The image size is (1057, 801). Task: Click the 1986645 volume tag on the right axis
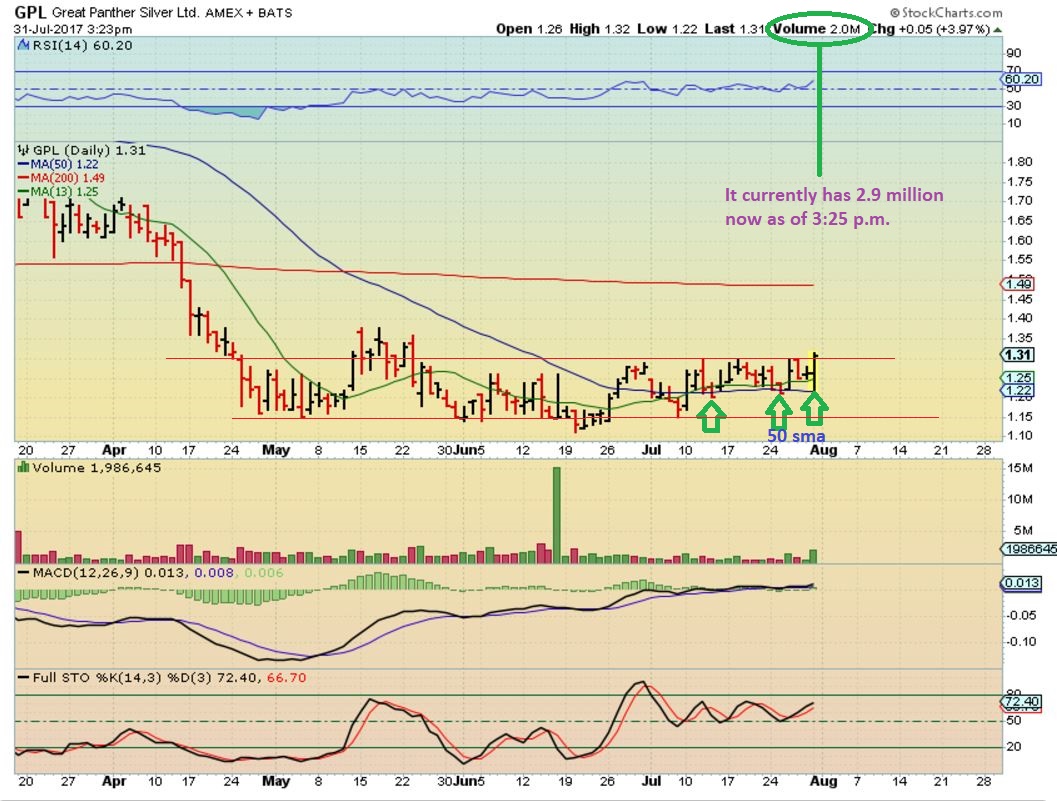pos(1030,549)
